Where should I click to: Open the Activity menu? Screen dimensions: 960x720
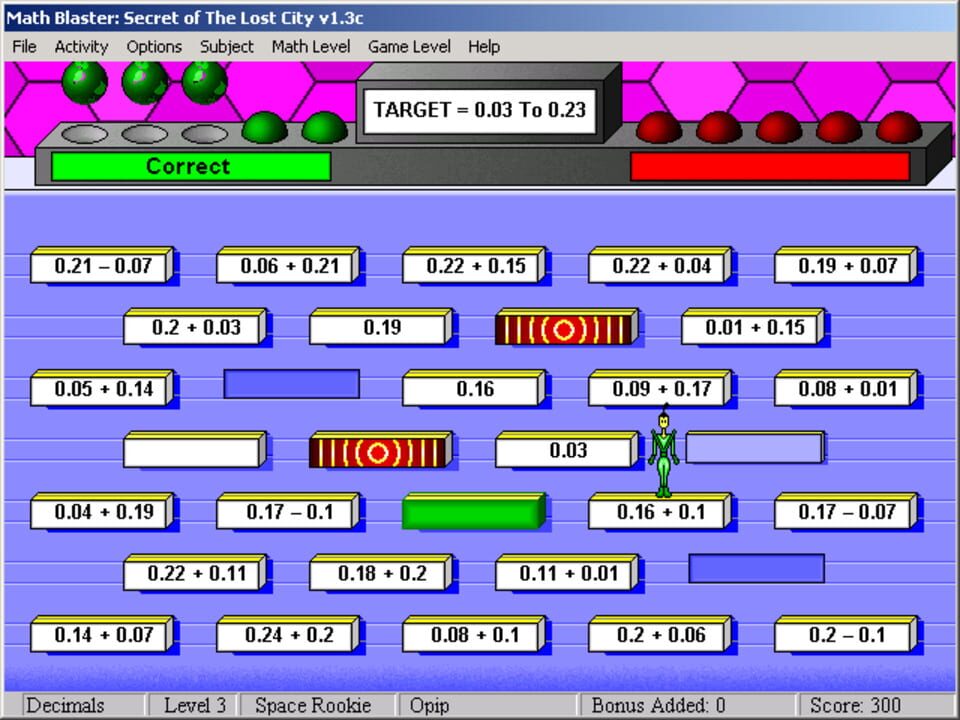81,47
